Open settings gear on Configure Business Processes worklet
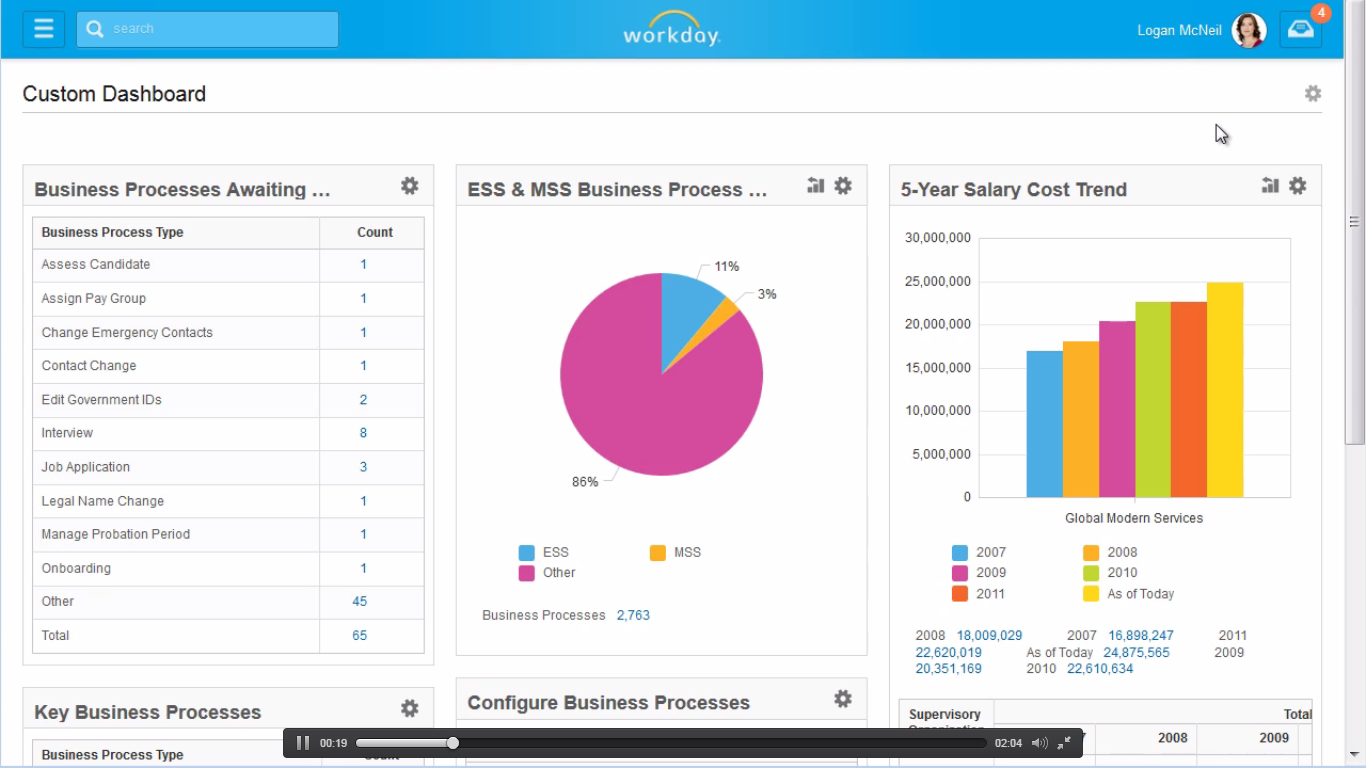Image resolution: width=1366 pixels, height=768 pixels. 843,699
